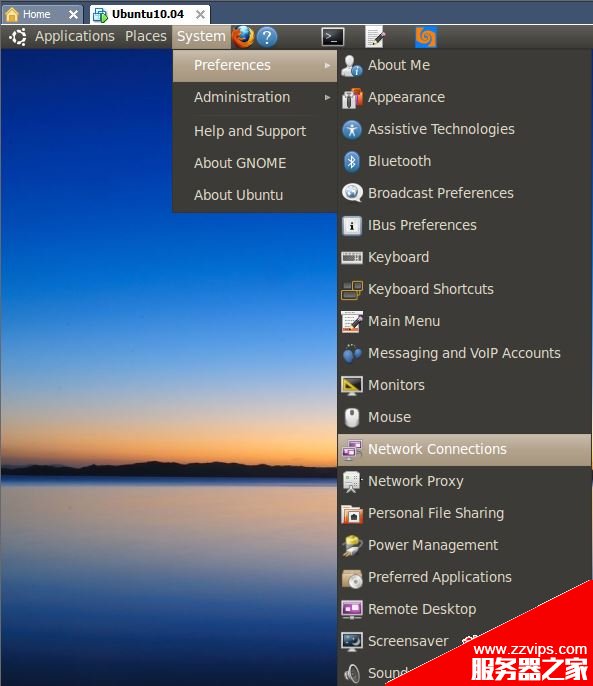Click the Keyboard icon

(x=352, y=257)
